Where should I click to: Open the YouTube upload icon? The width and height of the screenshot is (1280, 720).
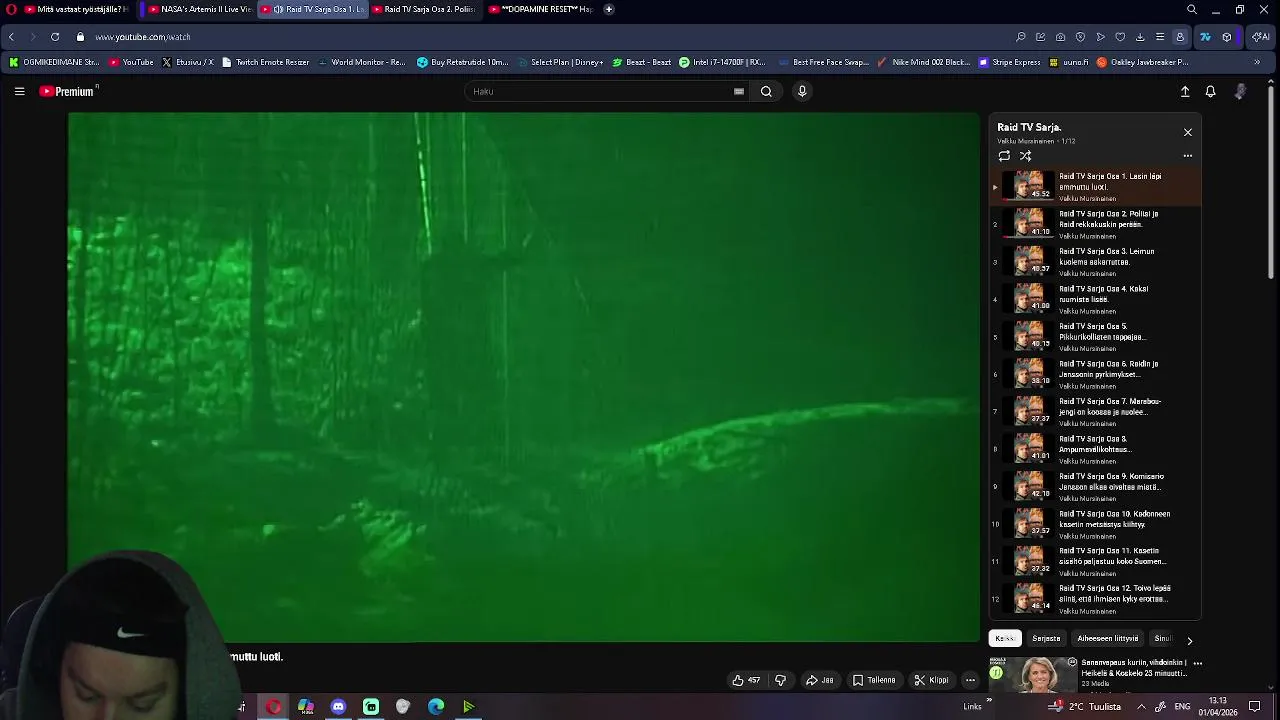pos(1185,91)
